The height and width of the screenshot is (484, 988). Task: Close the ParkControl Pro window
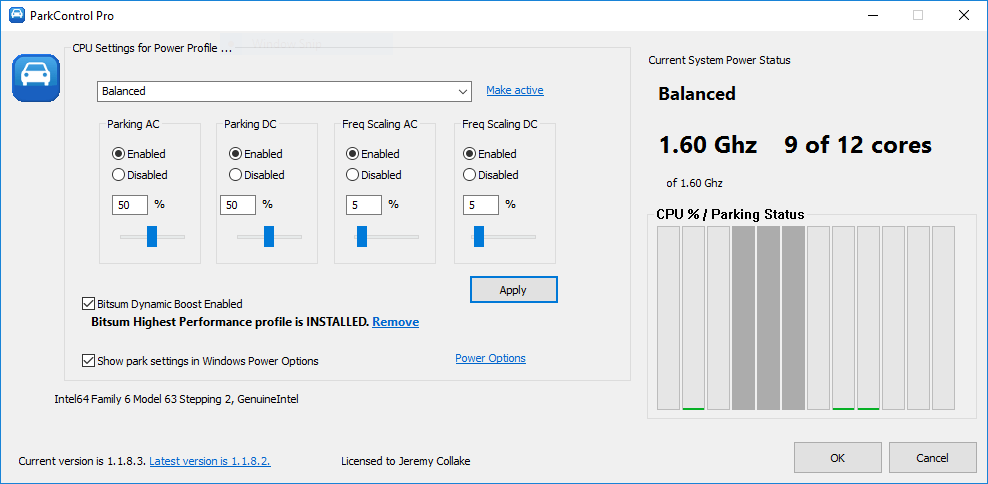click(x=963, y=16)
